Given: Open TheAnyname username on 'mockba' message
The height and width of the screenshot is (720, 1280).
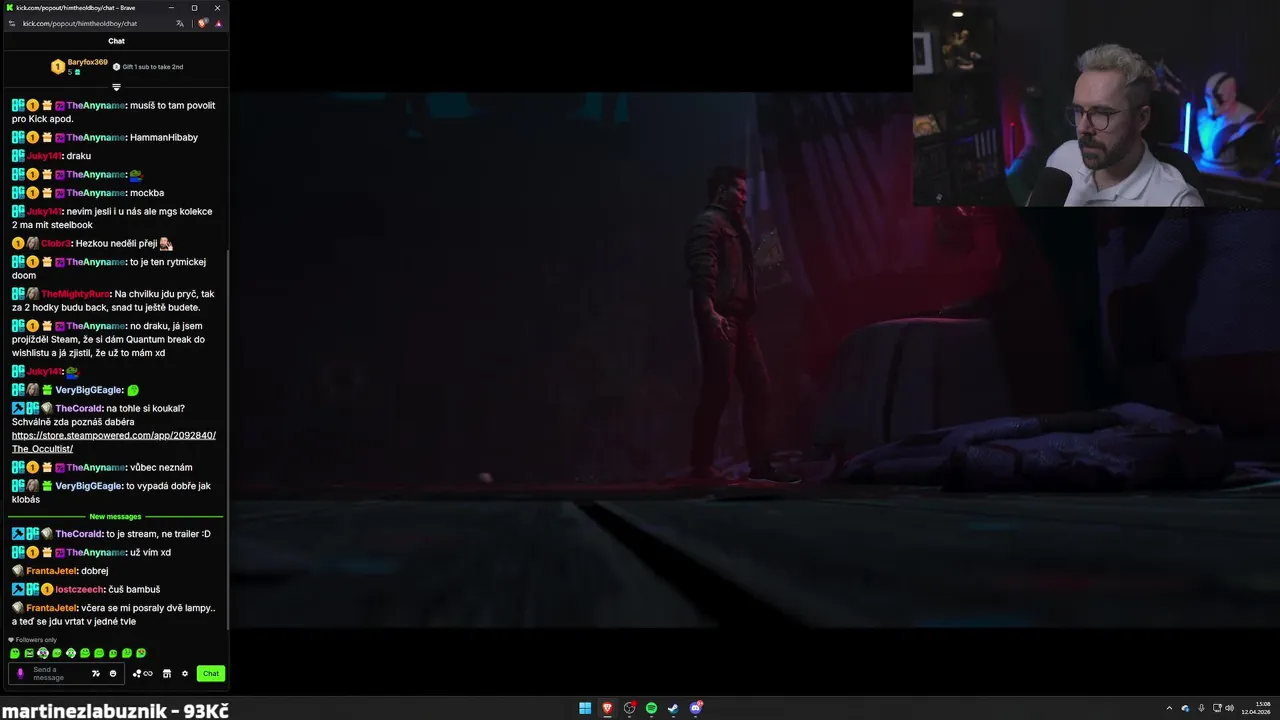Looking at the screenshot, I should (96, 193).
